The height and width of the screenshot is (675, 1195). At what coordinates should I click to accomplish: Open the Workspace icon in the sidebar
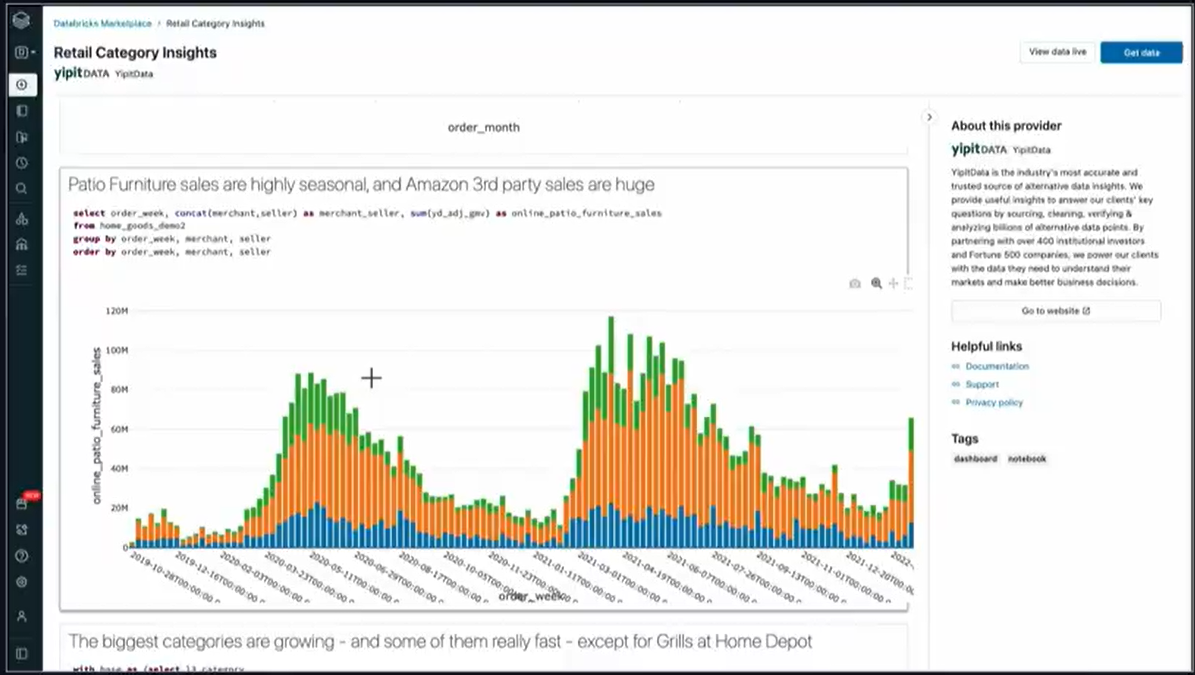click(x=22, y=111)
